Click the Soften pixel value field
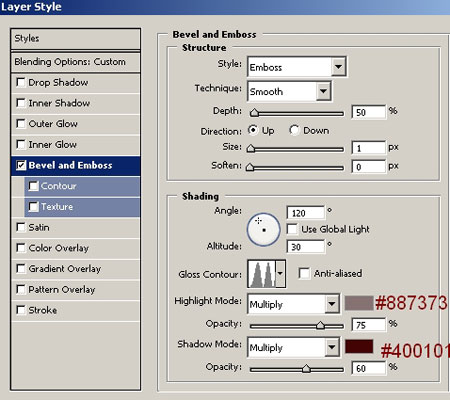Image resolution: width=450 pixels, height=400 pixels. click(369, 167)
